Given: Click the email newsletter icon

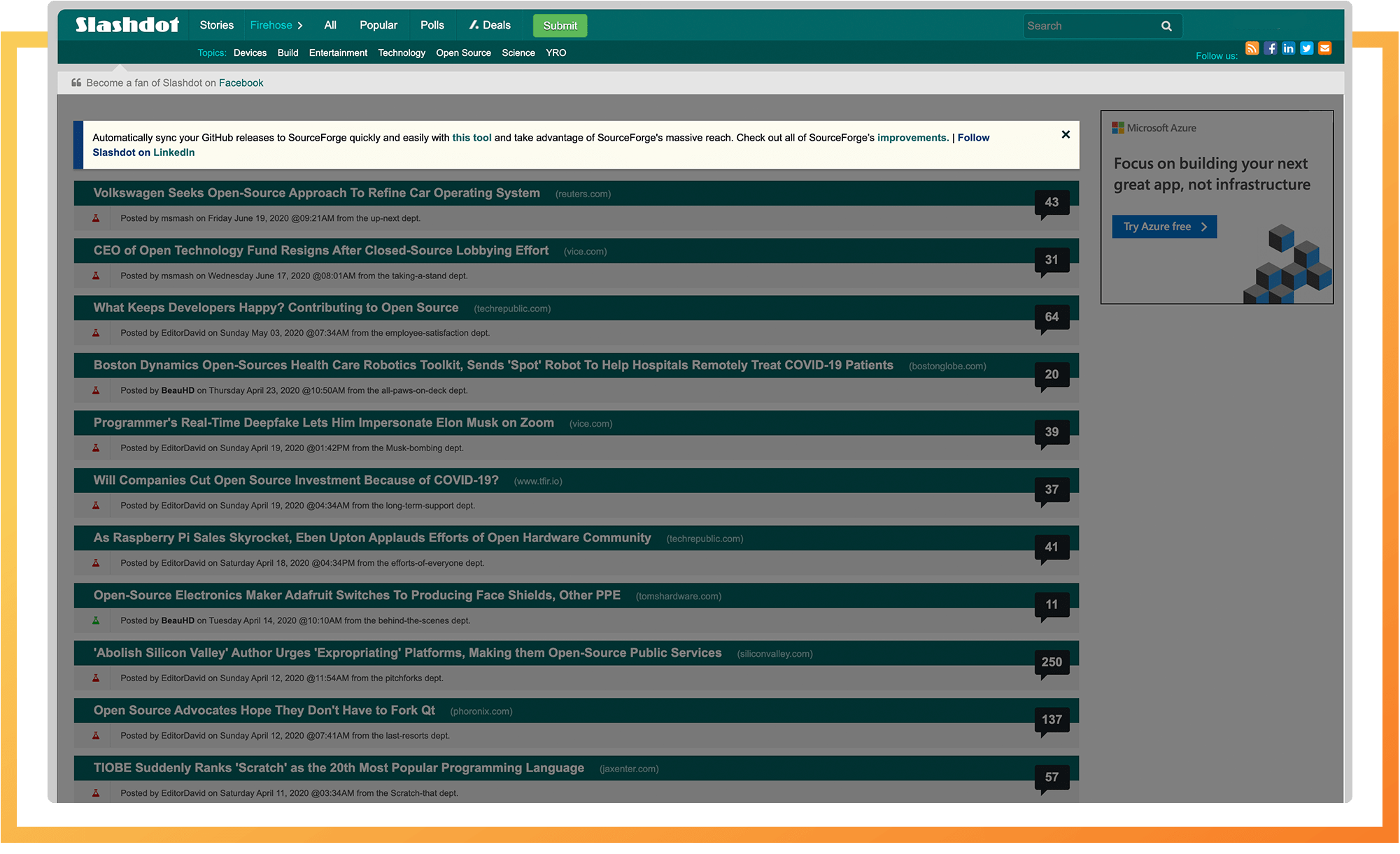Looking at the screenshot, I should click(x=1325, y=48).
